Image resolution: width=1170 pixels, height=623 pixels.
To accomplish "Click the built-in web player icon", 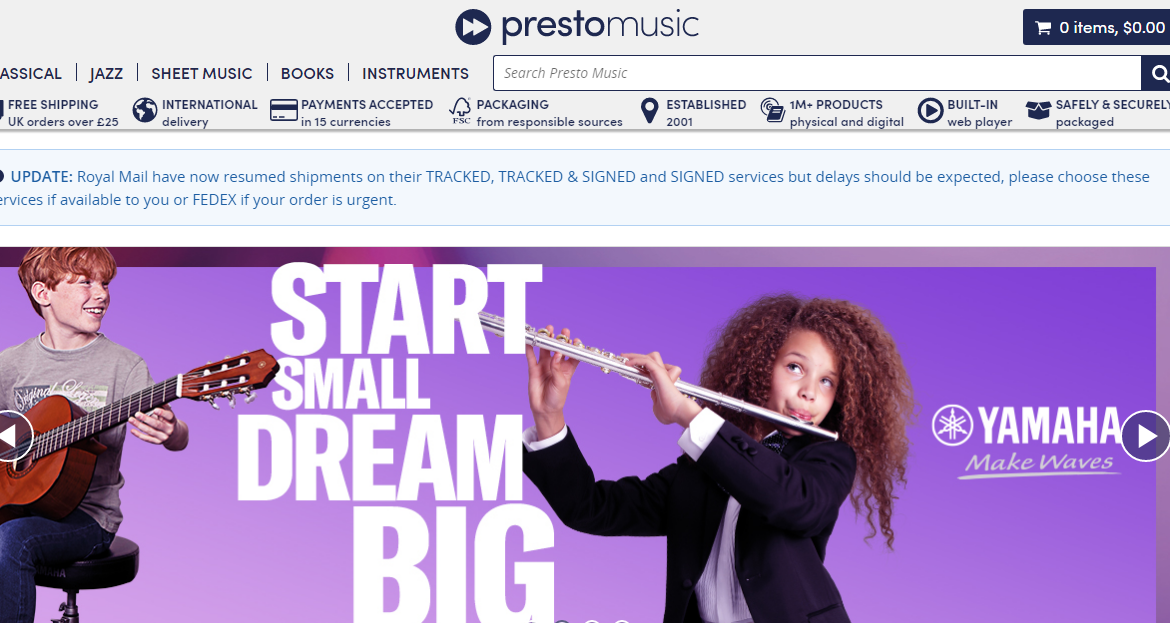I will pos(930,110).
